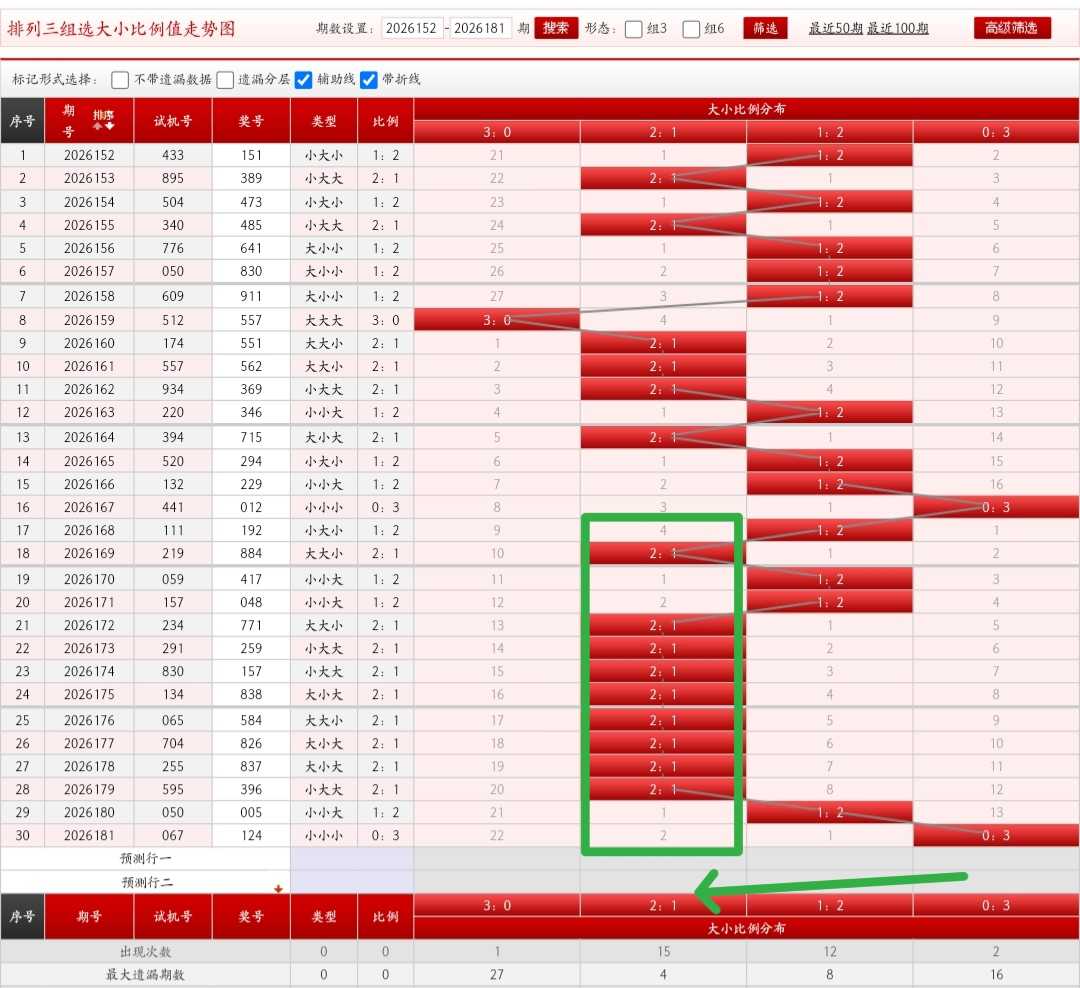Open 高级筛选 advanced filter
This screenshot has height=988, width=1080.
[x=1012, y=28]
